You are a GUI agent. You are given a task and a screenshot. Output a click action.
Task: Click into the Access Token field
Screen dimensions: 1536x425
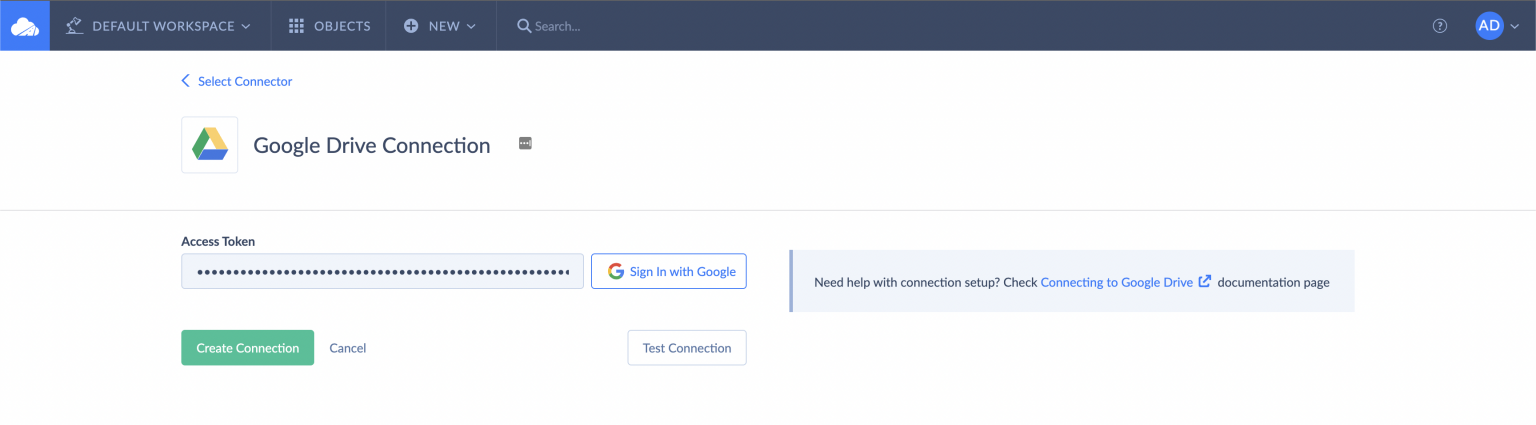pyautogui.click(x=382, y=271)
